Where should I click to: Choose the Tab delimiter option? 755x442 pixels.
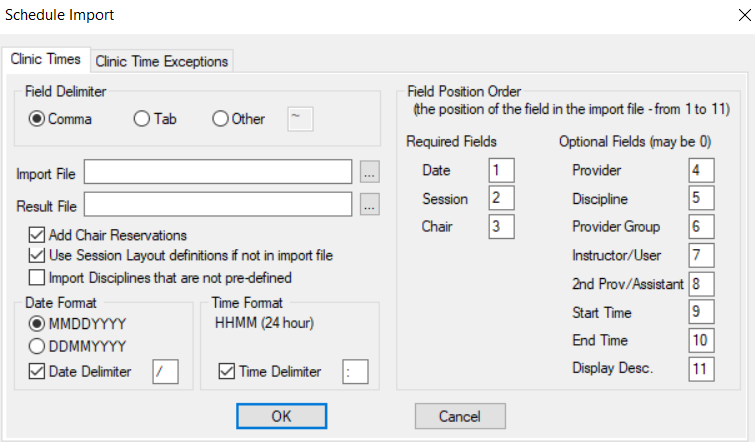pos(141,119)
